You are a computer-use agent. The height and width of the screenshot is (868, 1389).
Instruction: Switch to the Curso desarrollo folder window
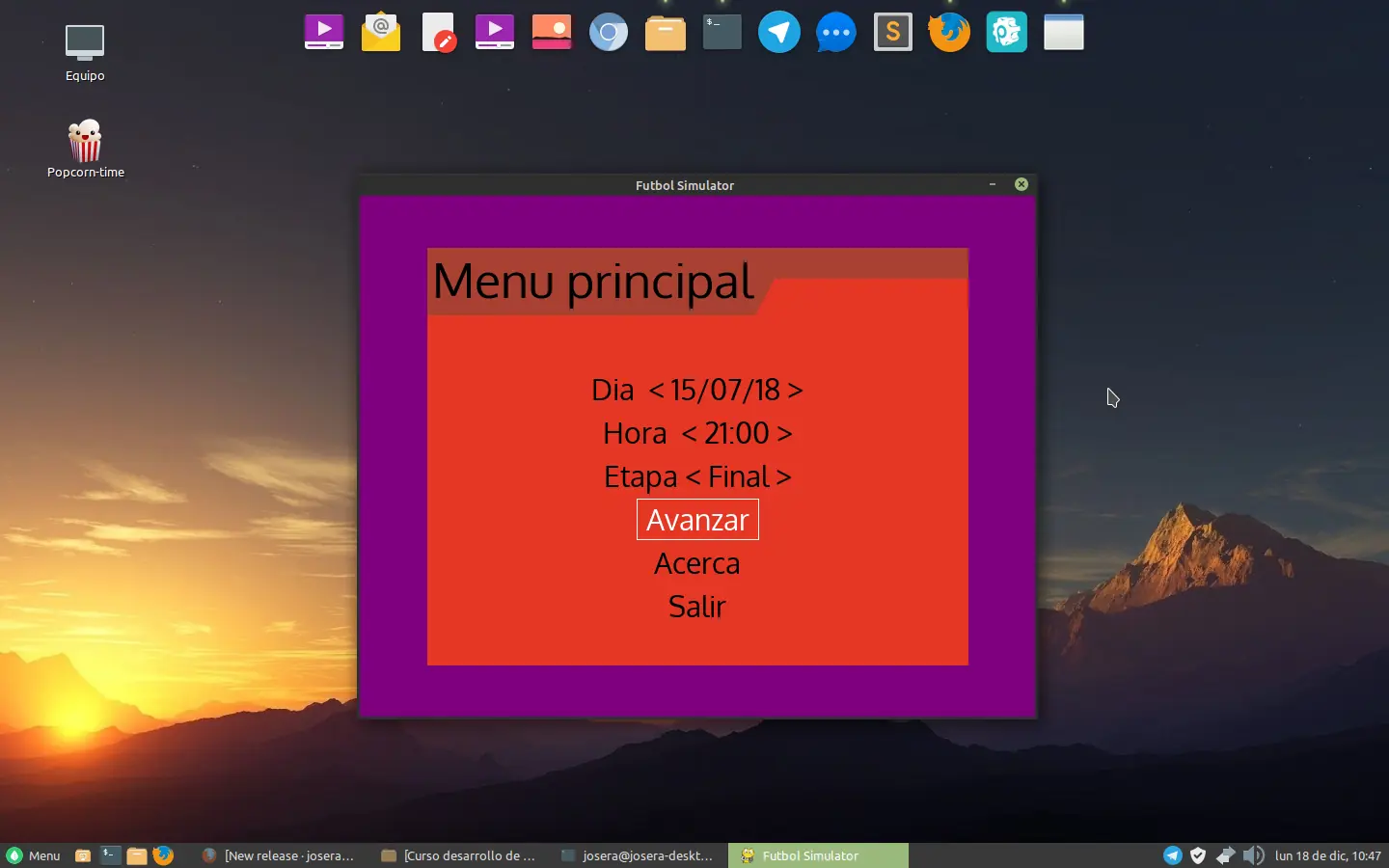point(459,855)
